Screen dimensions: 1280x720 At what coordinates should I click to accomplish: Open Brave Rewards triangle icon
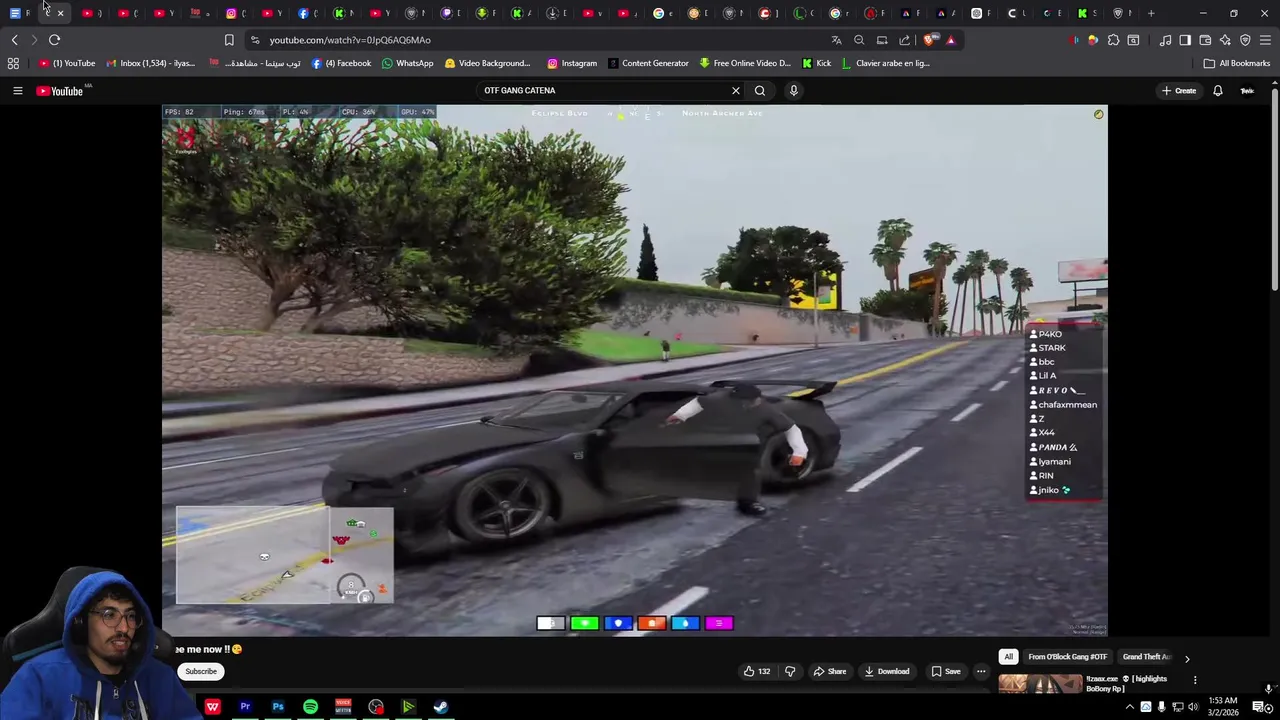point(950,40)
